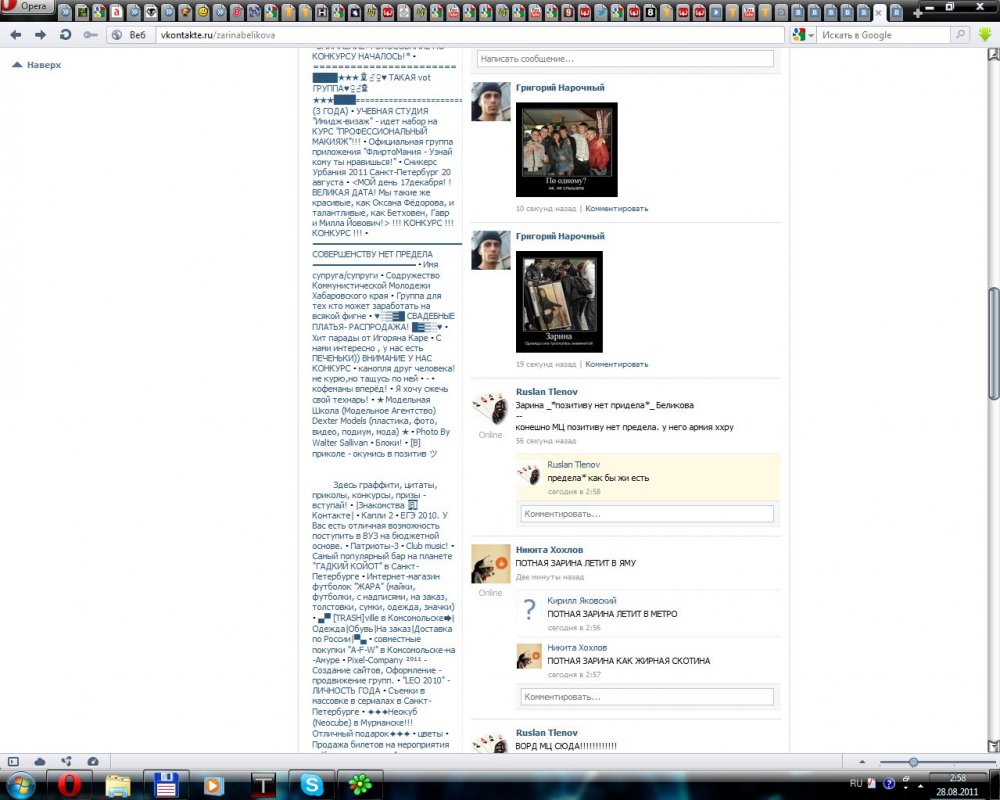Click the blue help icon in tray
The image size is (1000, 800).
tap(889, 783)
